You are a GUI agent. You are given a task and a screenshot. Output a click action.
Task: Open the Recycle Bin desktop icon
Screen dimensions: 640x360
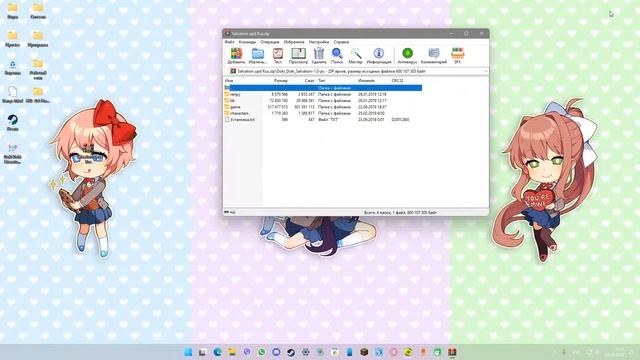coord(13,68)
